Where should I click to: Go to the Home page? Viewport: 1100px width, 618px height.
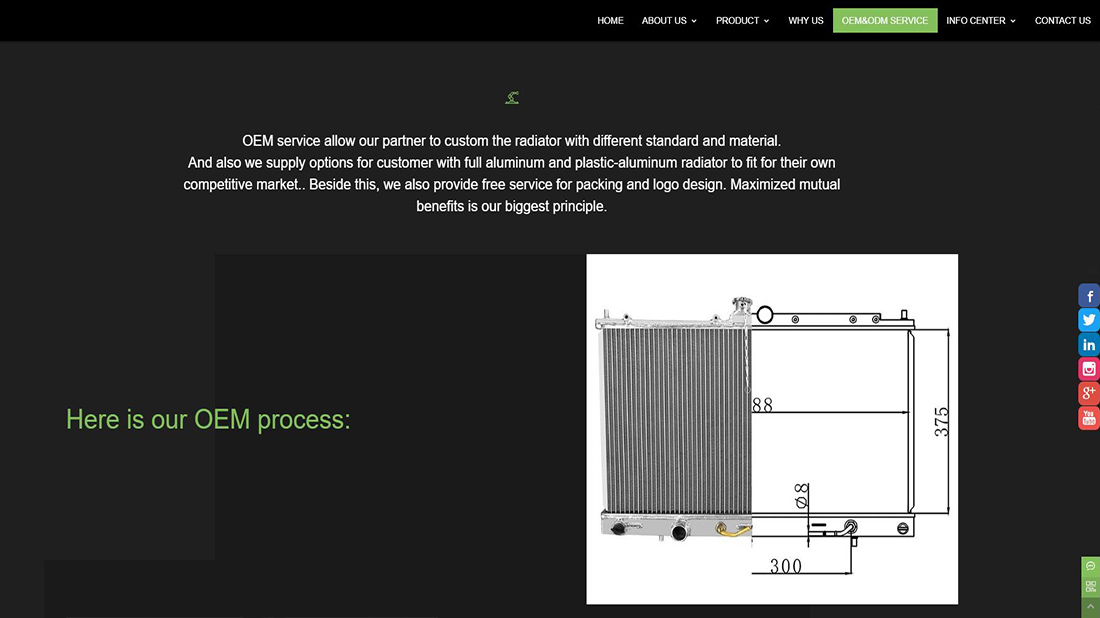[x=610, y=21]
